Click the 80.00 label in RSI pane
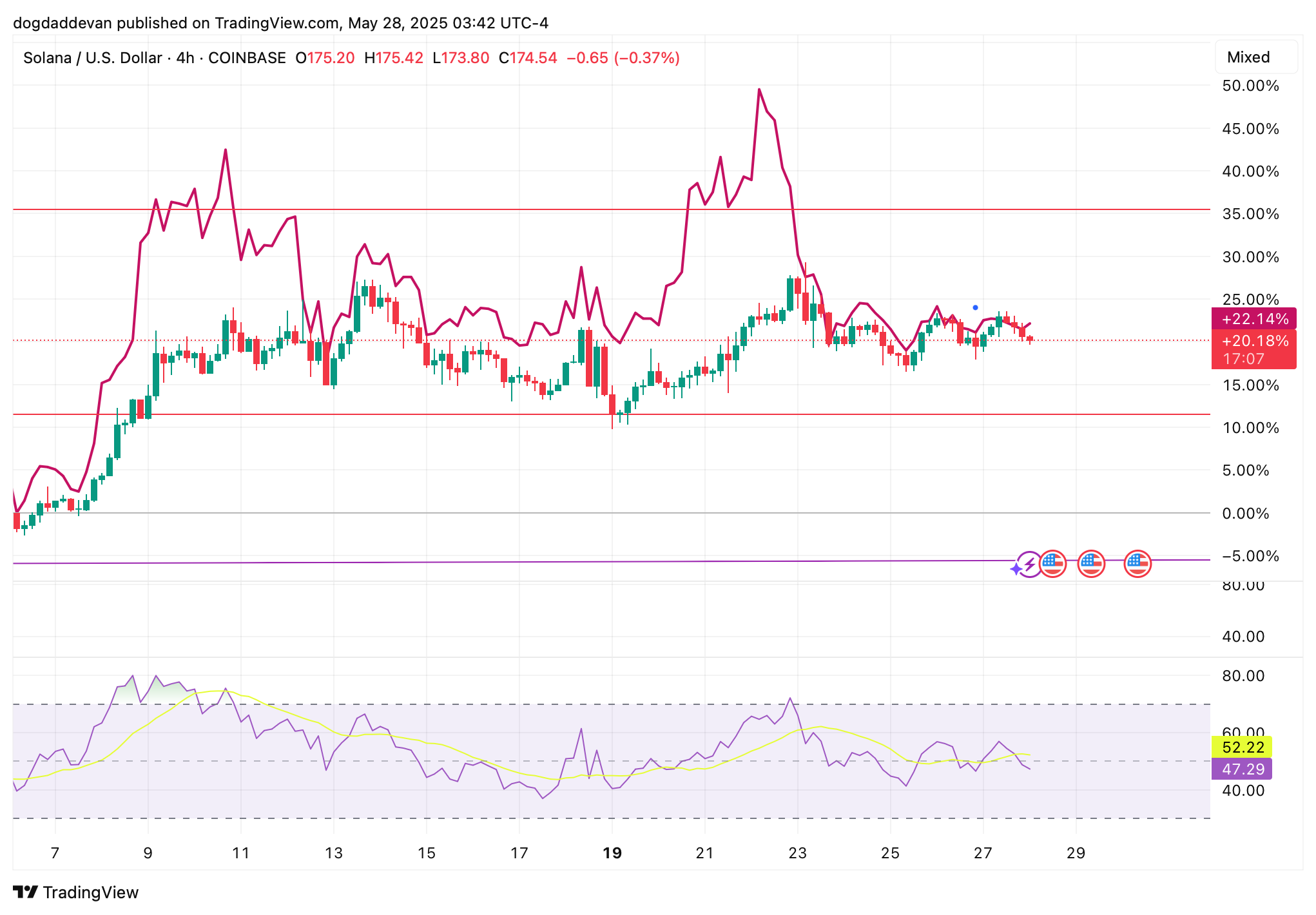Image resolution: width=1316 pixels, height=915 pixels. pos(1243,676)
